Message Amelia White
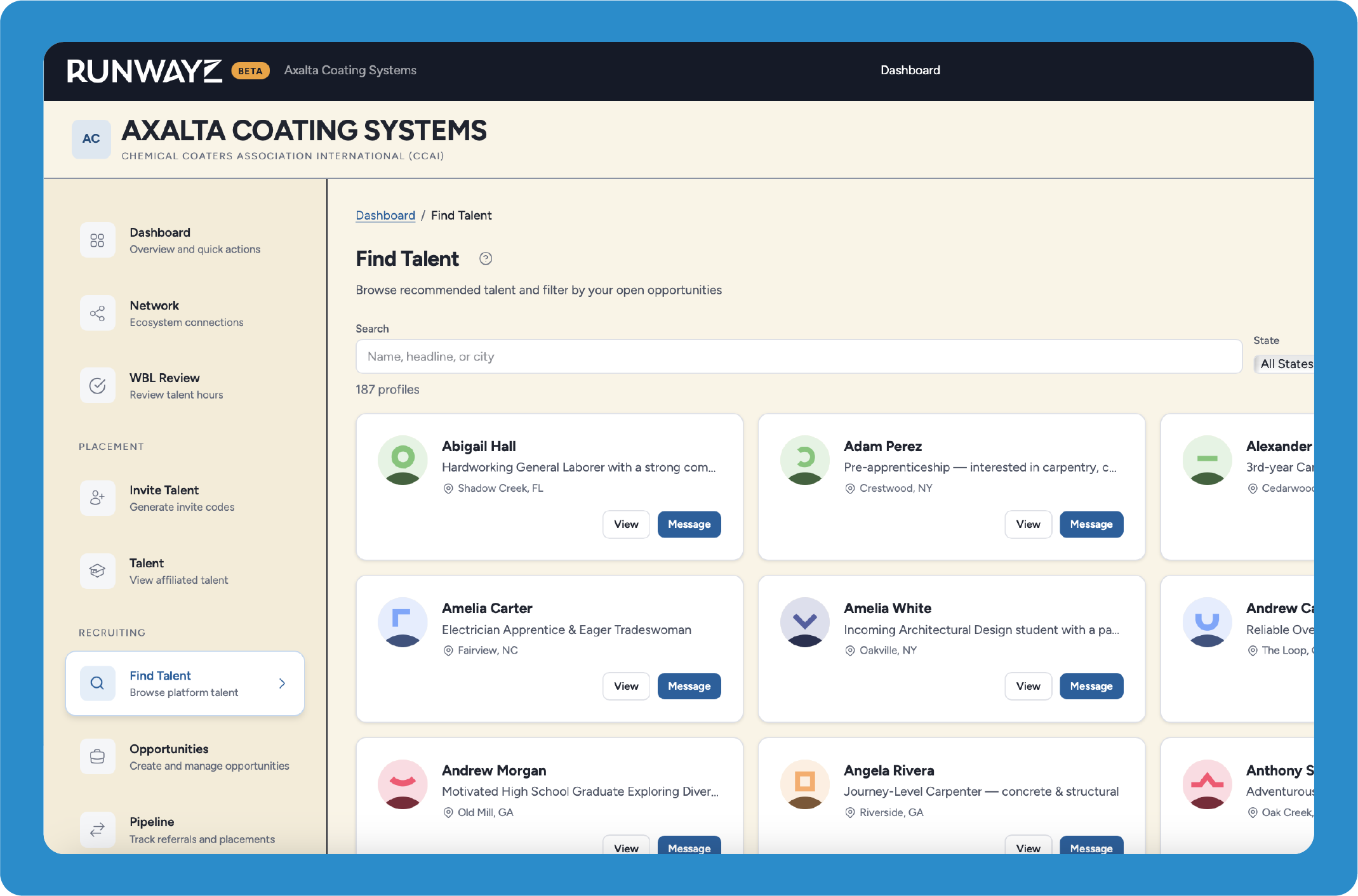 point(1091,686)
